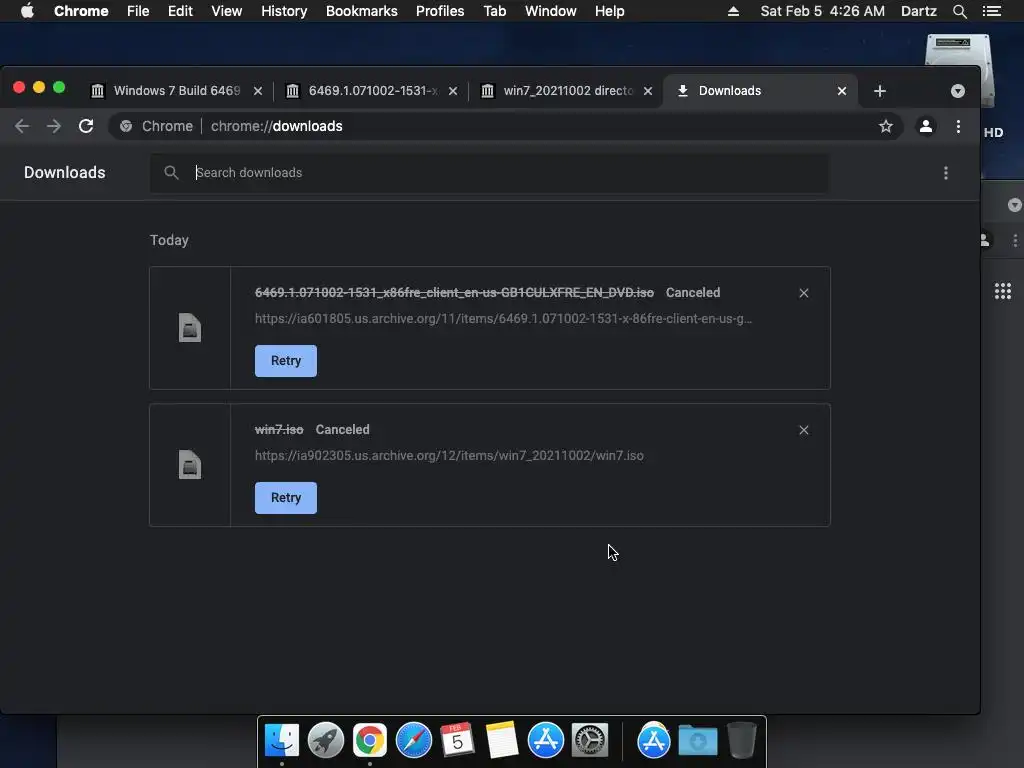Open the blue App Store icon in Dock
1024x768 pixels.
(545, 741)
